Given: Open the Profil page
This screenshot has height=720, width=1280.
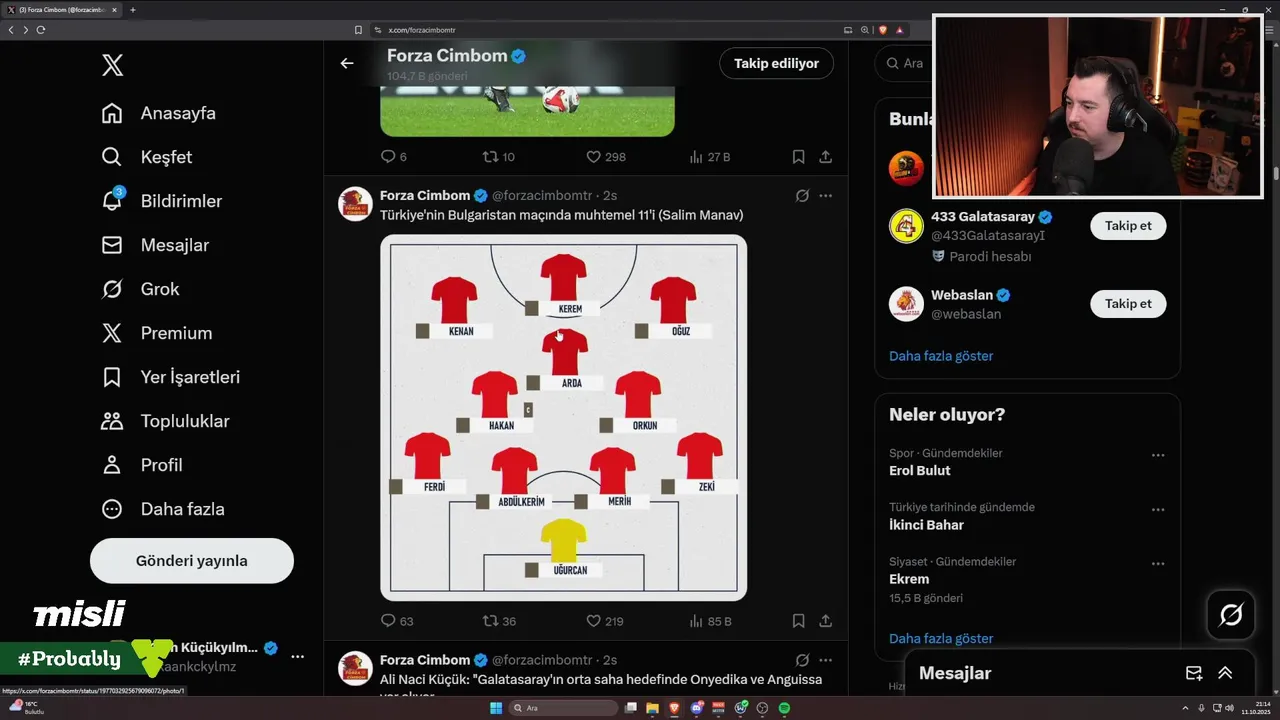Looking at the screenshot, I should (x=141, y=465).
